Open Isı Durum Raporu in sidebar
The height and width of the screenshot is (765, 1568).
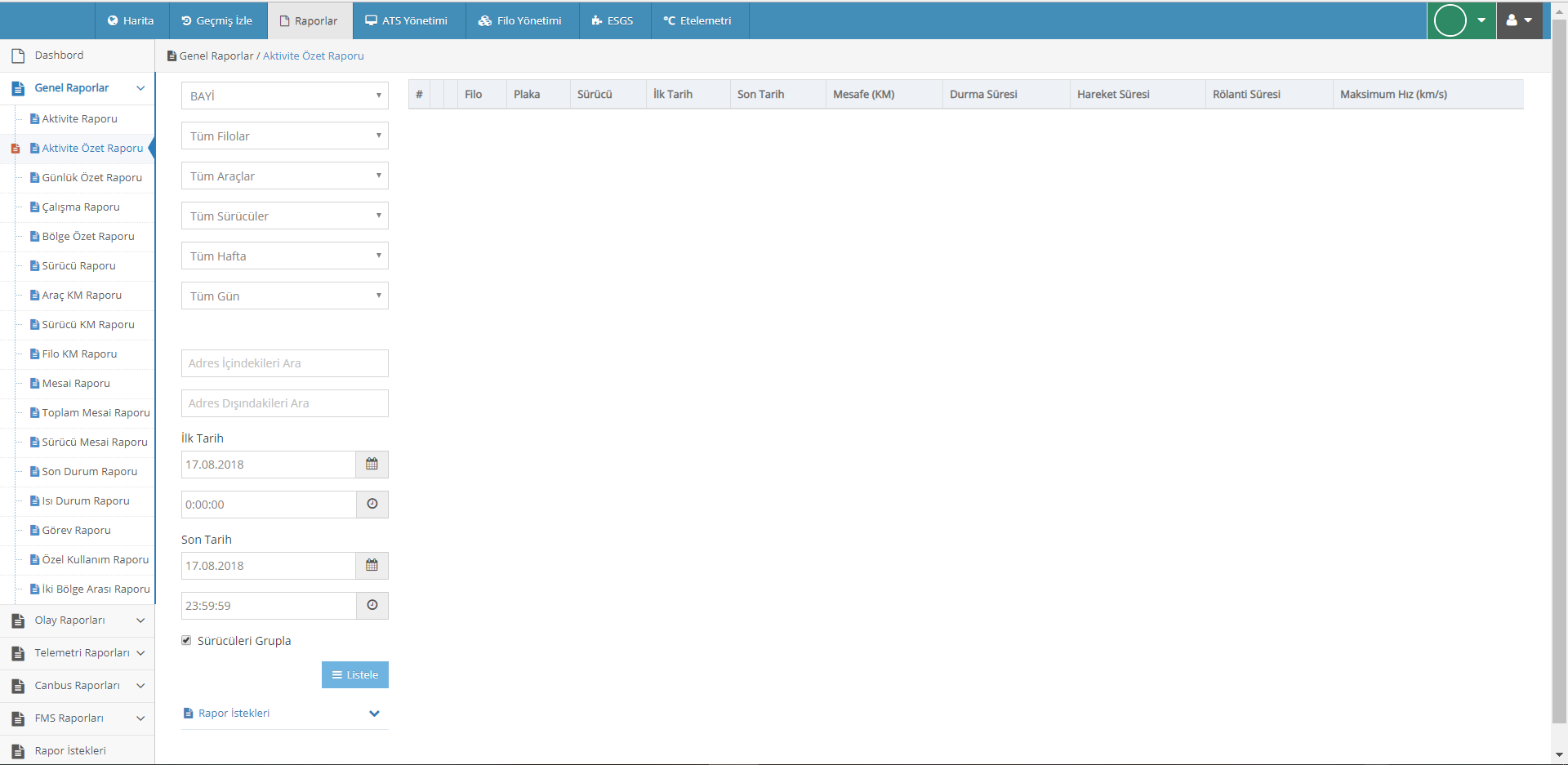[86, 501]
